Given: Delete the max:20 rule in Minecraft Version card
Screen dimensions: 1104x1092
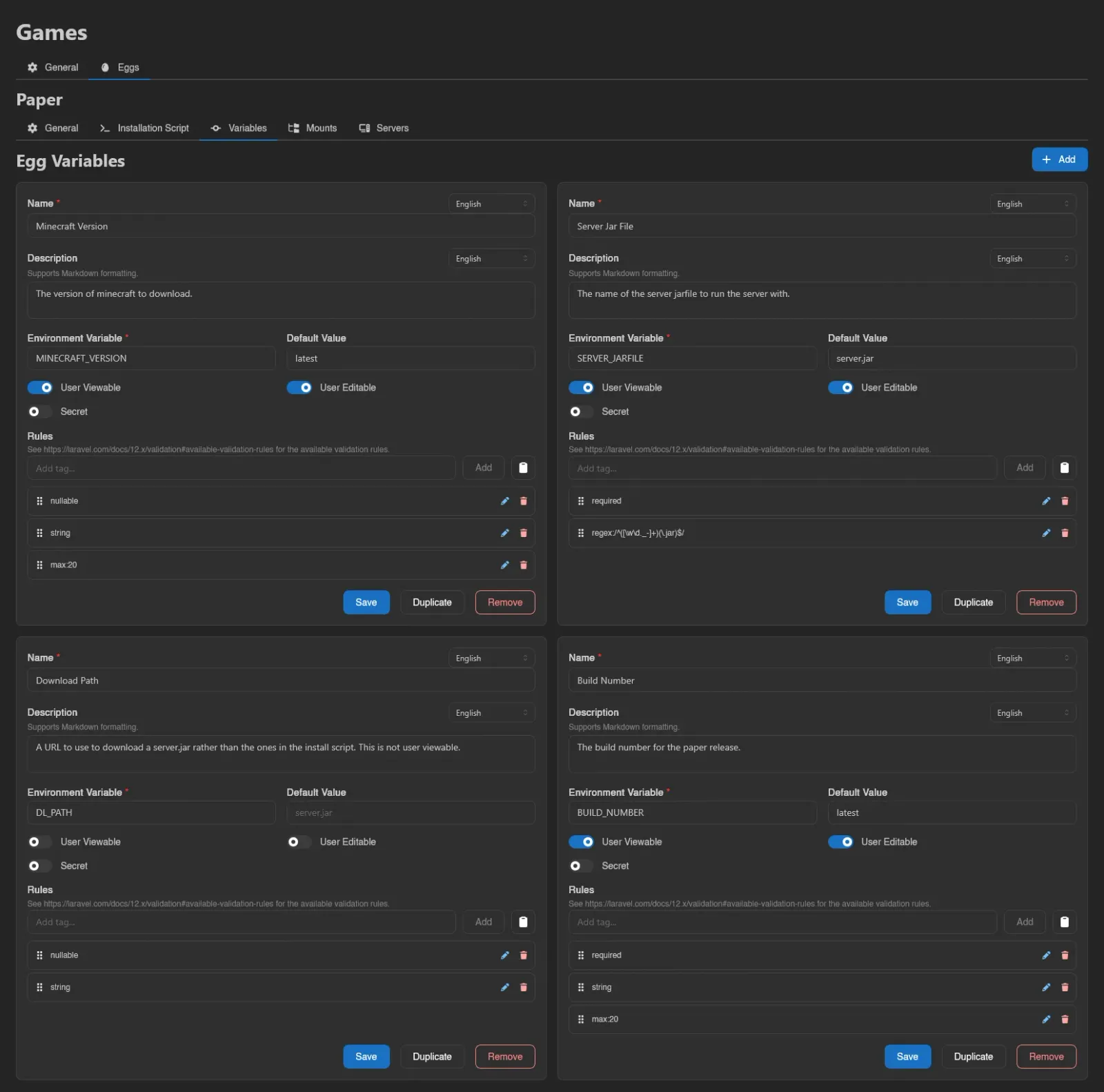Looking at the screenshot, I should (524, 565).
